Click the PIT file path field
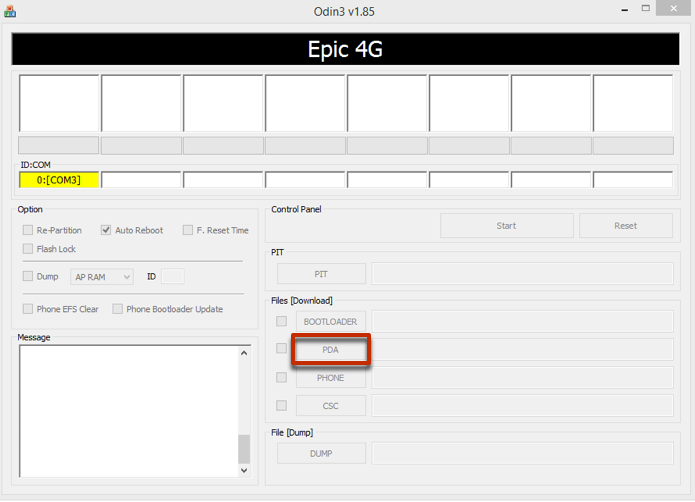The image size is (695, 502). [523, 273]
